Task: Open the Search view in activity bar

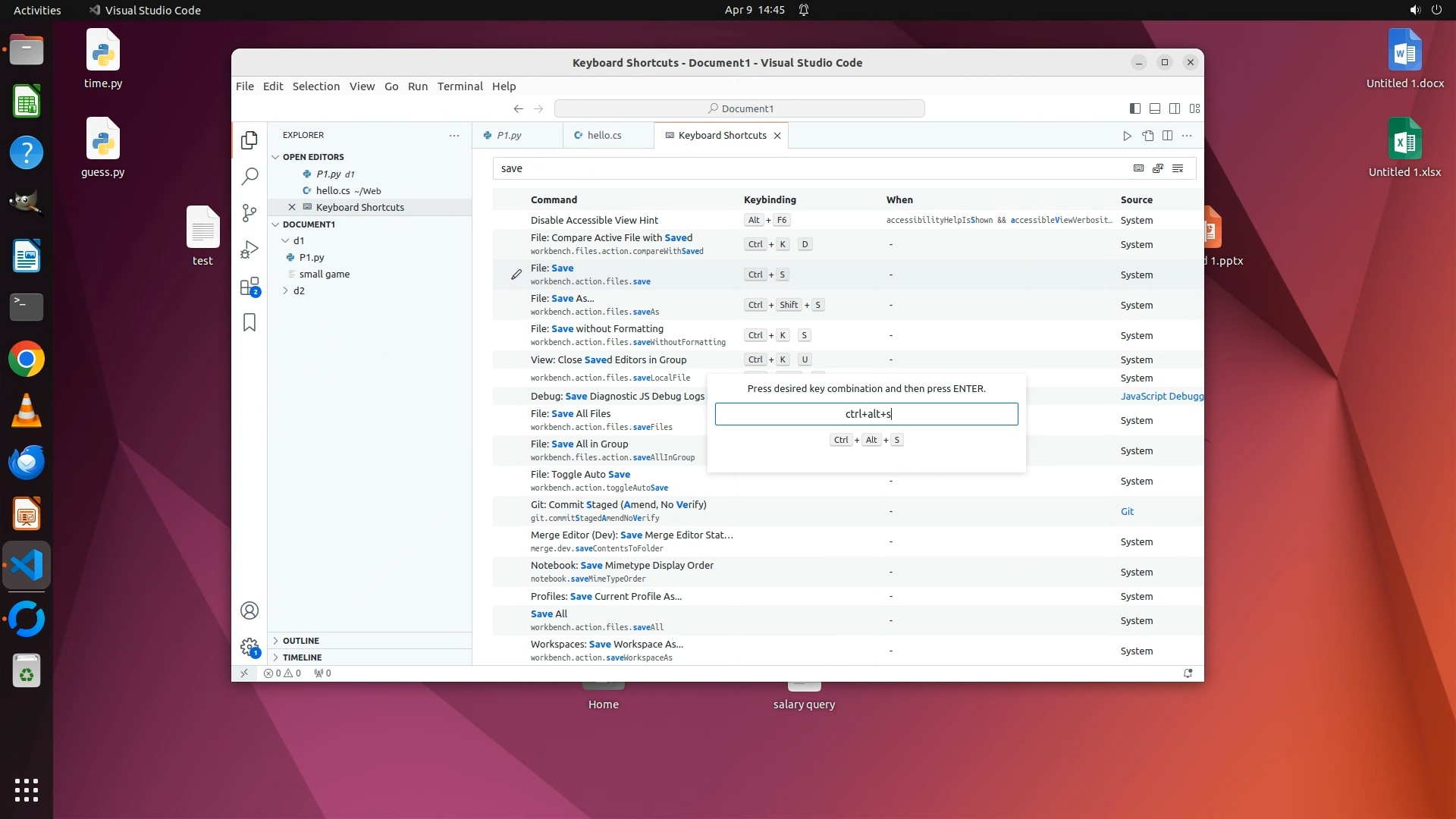Action: [249, 177]
